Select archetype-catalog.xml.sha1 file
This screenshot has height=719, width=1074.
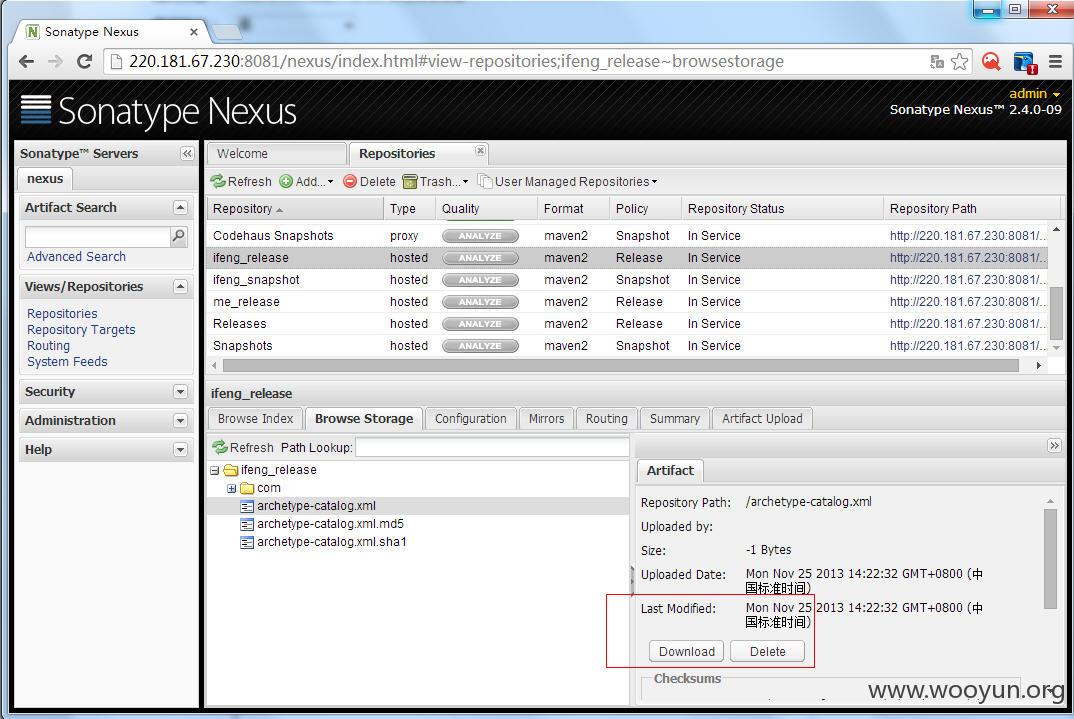point(332,542)
